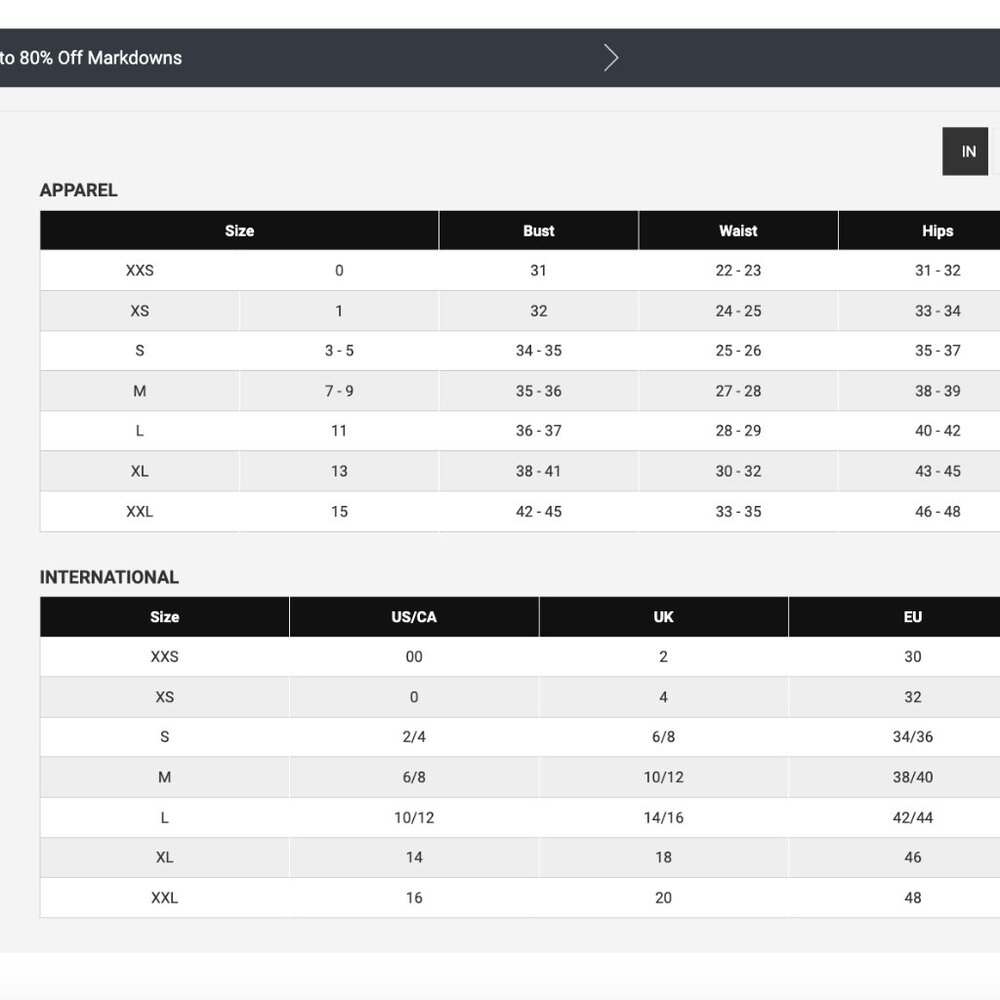Click the 14/16 UK size cell
Image resolution: width=1000 pixels, height=1000 pixels.
pos(663,818)
